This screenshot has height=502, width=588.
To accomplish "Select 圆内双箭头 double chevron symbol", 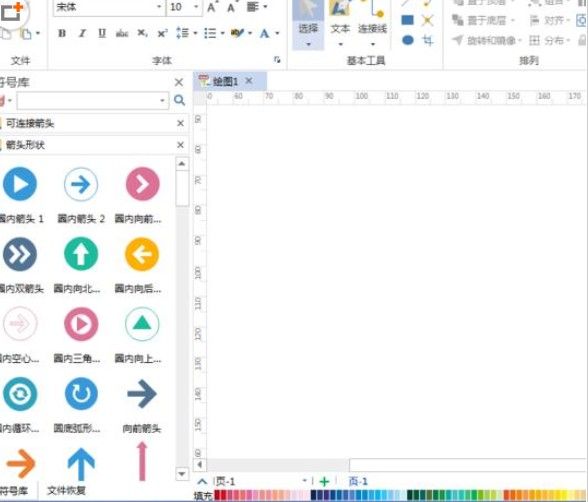I will 20,254.
